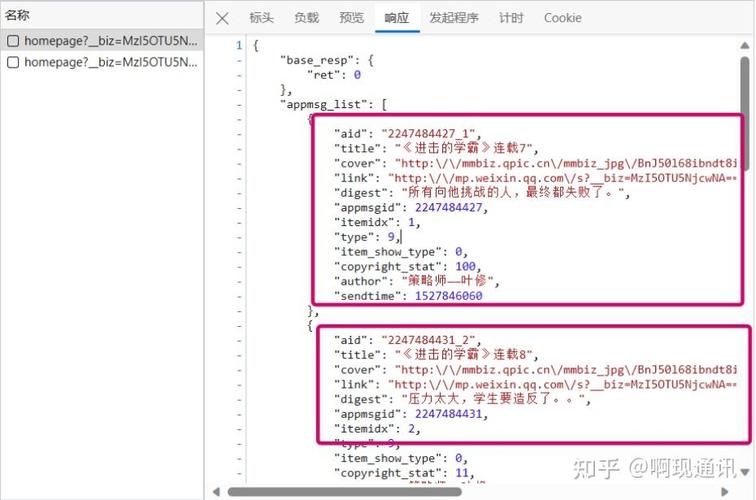Click the vertical scrollbar down arrow

745,472
